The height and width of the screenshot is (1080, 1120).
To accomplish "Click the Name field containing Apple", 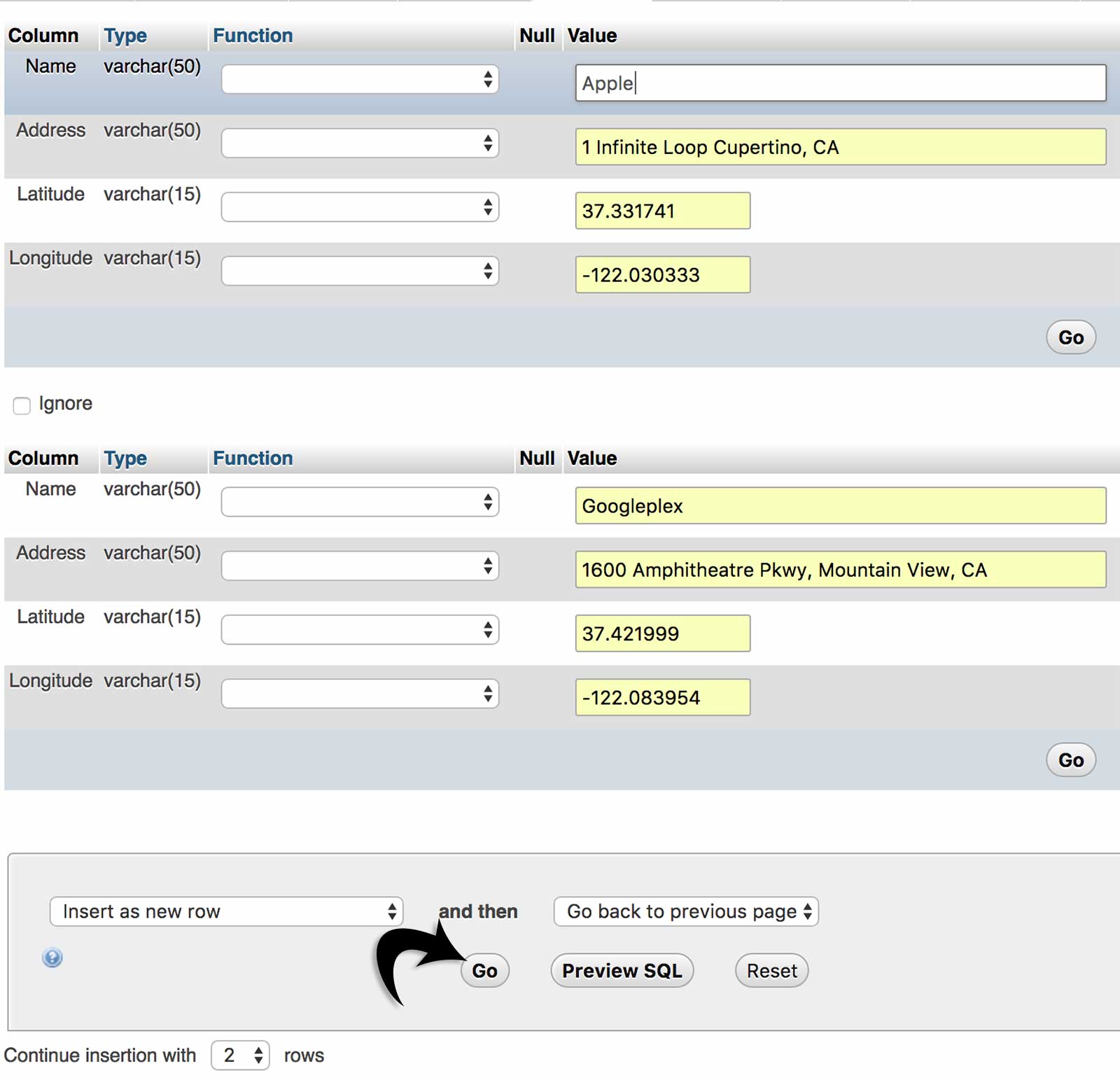I will tap(841, 83).
